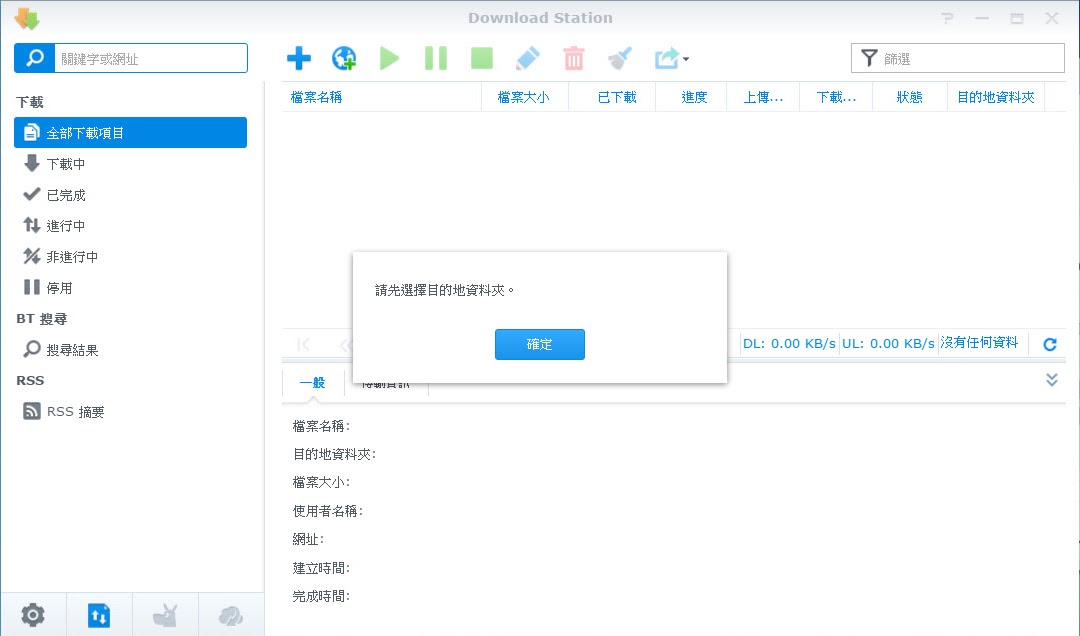1080x636 pixels.
Task: Click the first page icon in paging bar
Action: [304, 344]
